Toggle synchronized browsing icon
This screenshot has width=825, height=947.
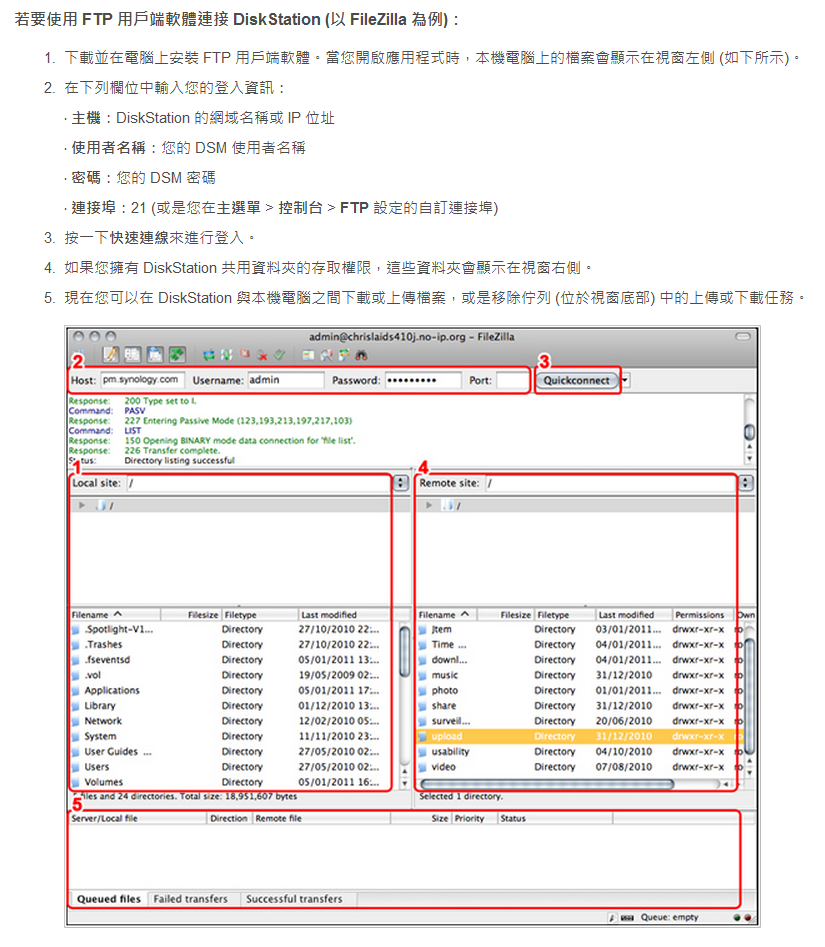[x=344, y=355]
